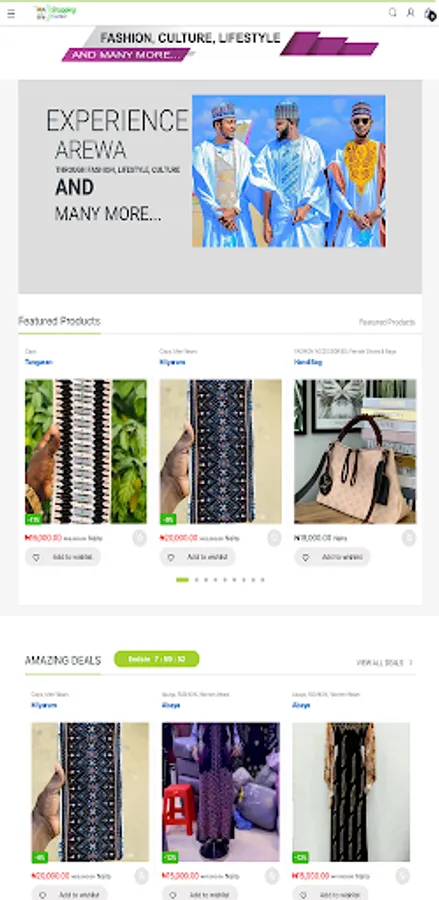Select the last carousel pagination dot
The height and width of the screenshot is (900, 439).
click(262, 580)
